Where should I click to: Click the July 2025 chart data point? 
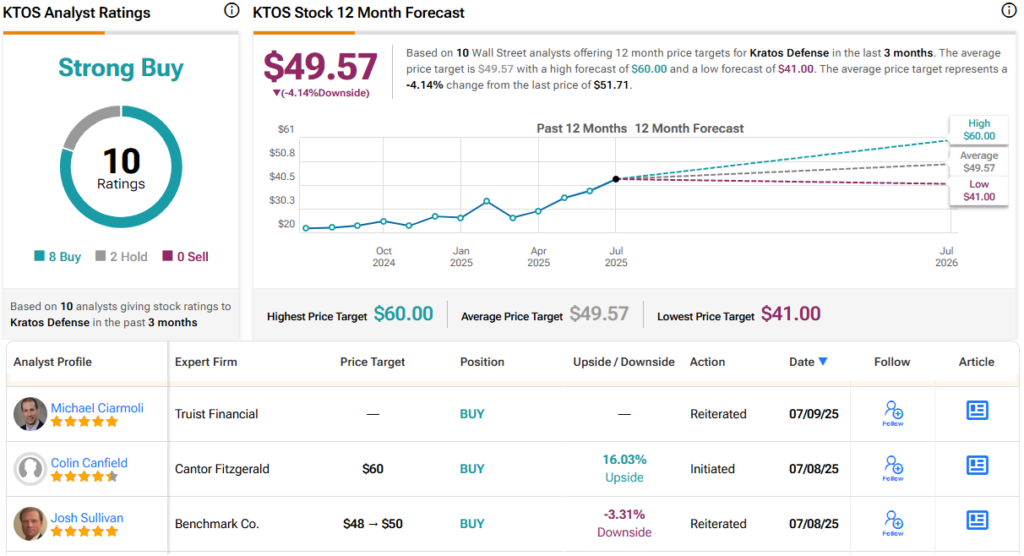(616, 179)
